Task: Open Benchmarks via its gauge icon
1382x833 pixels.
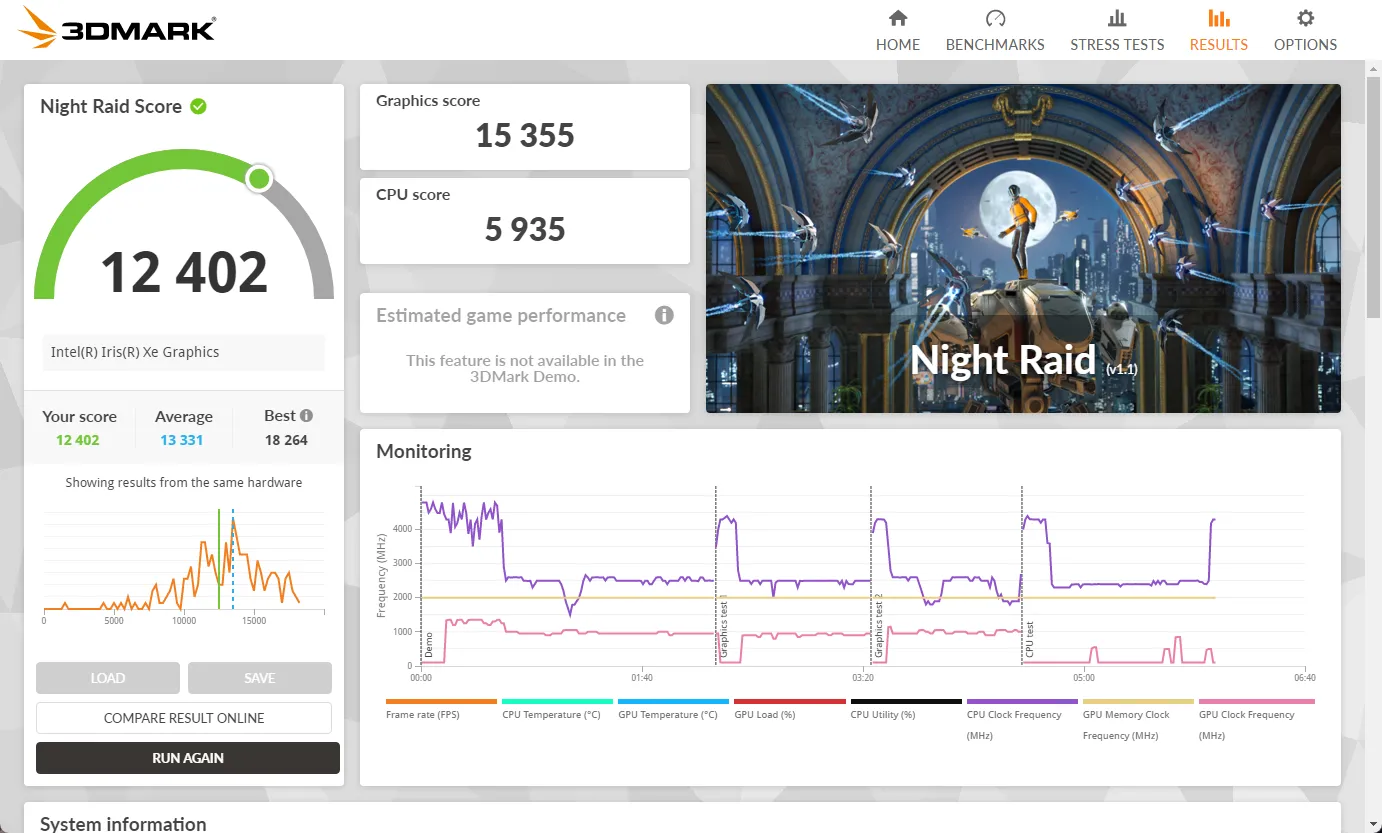Action: (x=994, y=17)
